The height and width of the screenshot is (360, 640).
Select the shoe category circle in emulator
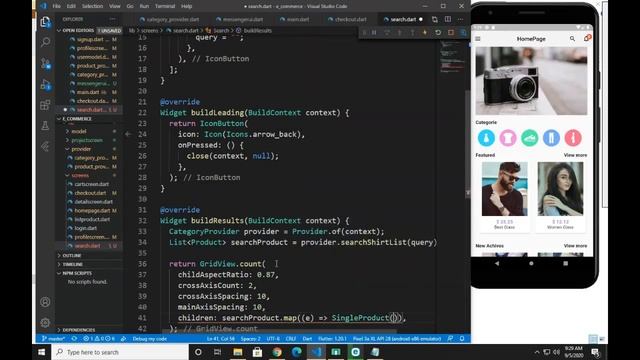529,138
